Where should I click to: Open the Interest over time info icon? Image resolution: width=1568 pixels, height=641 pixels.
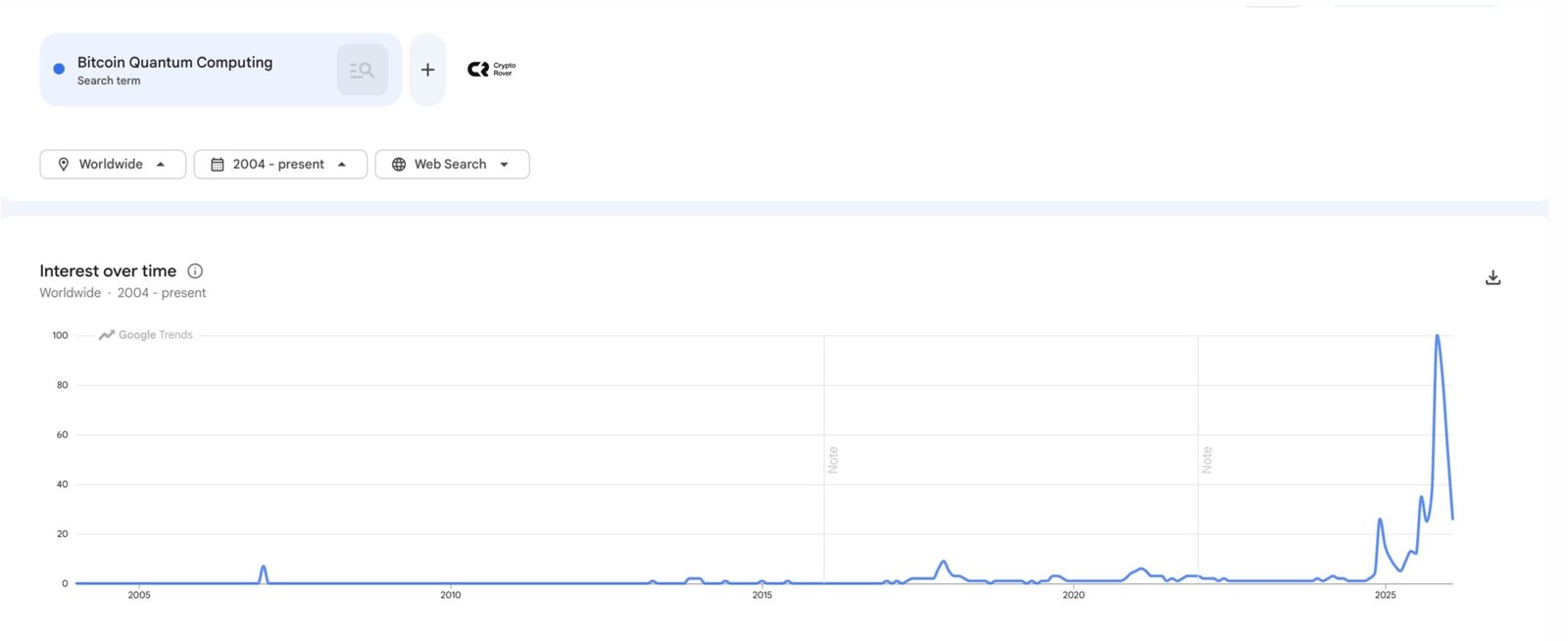point(195,271)
